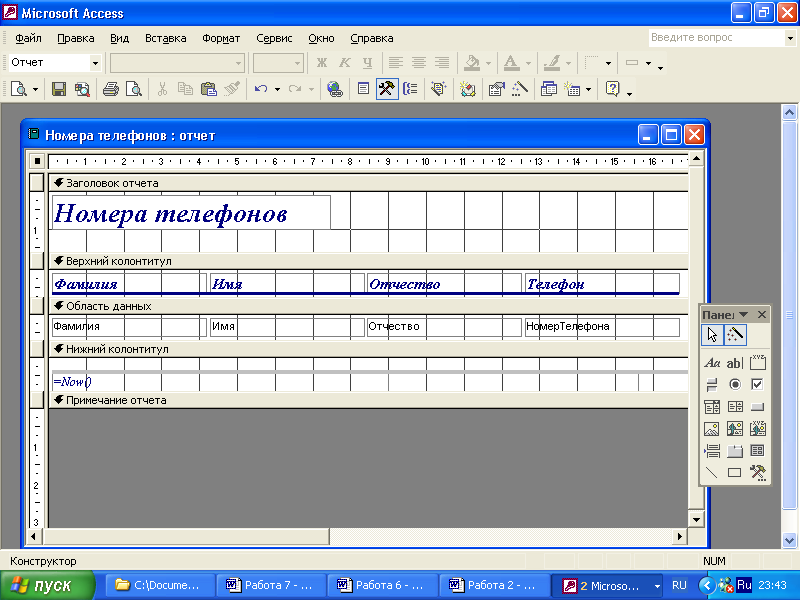
Task: Open Sorting and Grouping icon
Action: [410, 89]
